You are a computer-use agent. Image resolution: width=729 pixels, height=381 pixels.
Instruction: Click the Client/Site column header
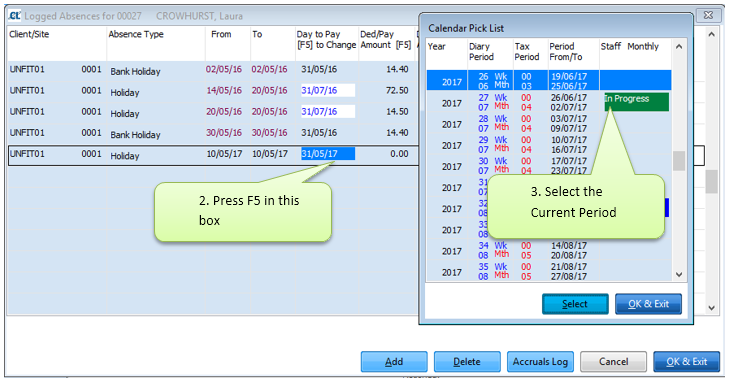[x=29, y=34]
